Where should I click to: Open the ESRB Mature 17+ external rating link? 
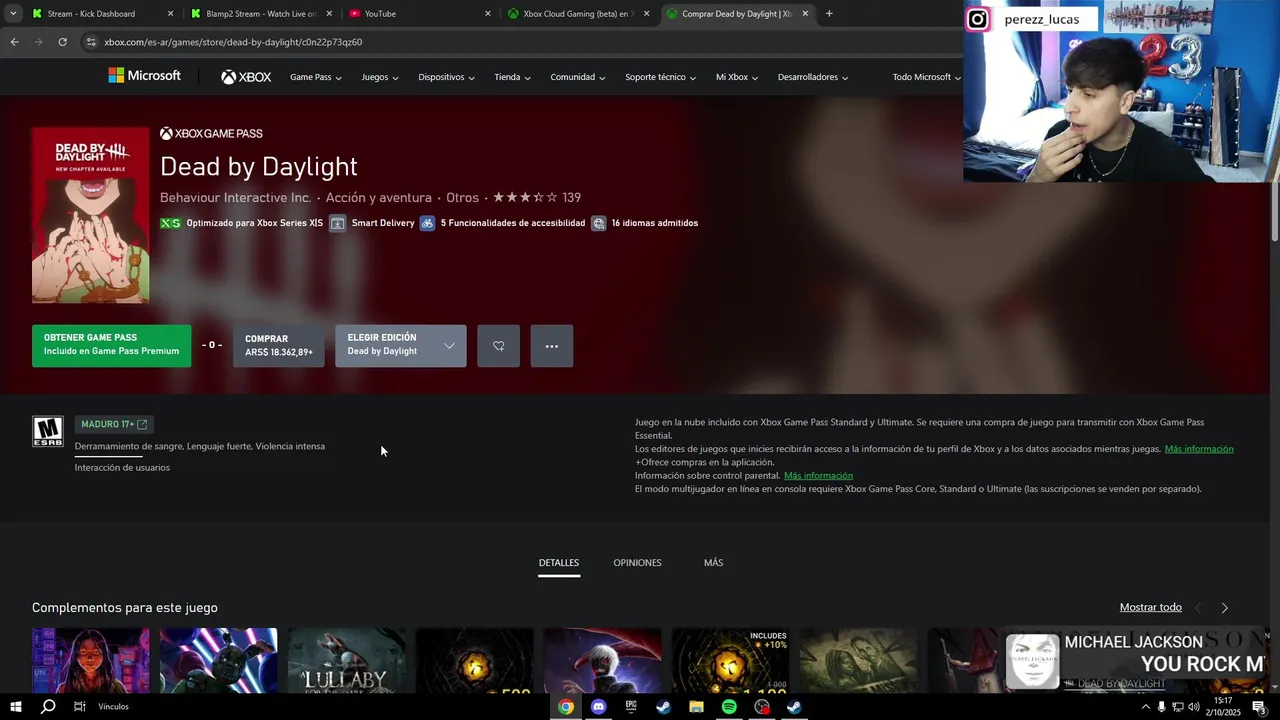click(x=114, y=424)
